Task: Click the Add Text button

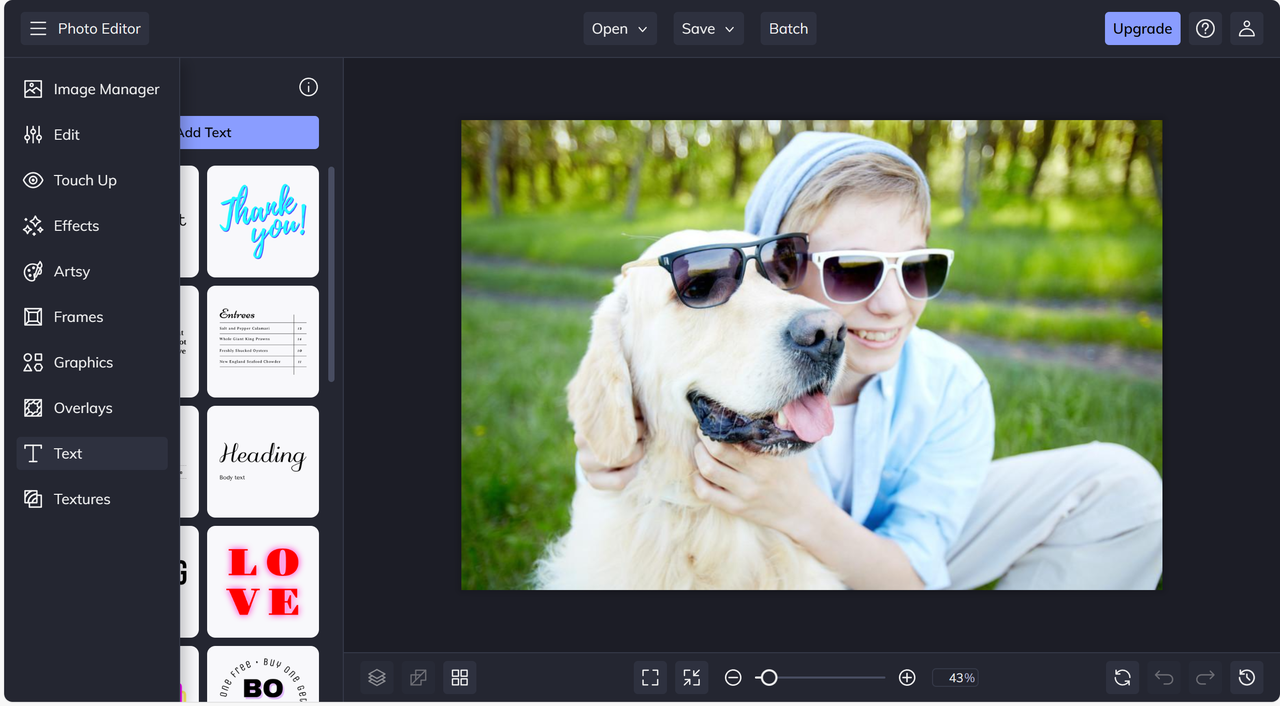Action: coord(248,132)
